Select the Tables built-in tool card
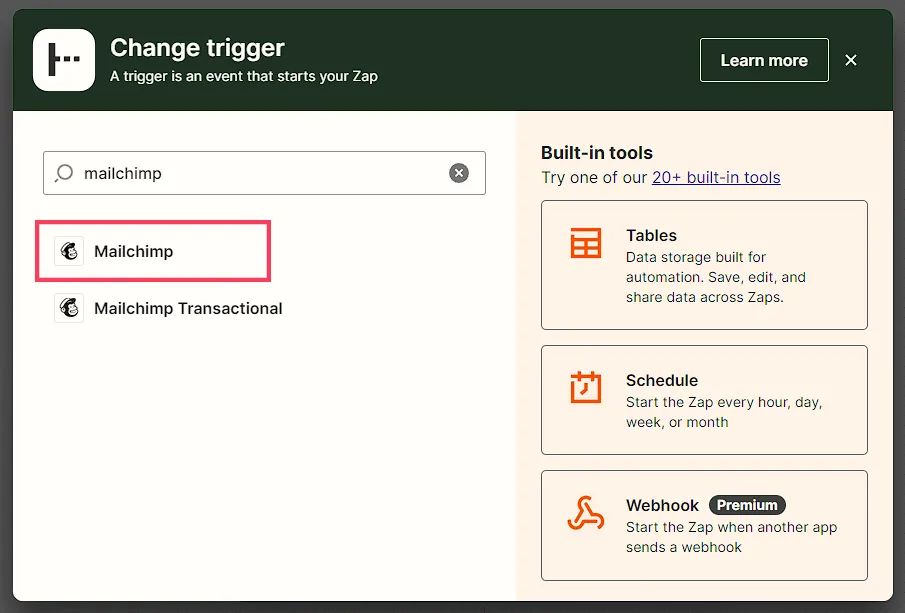 click(704, 265)
